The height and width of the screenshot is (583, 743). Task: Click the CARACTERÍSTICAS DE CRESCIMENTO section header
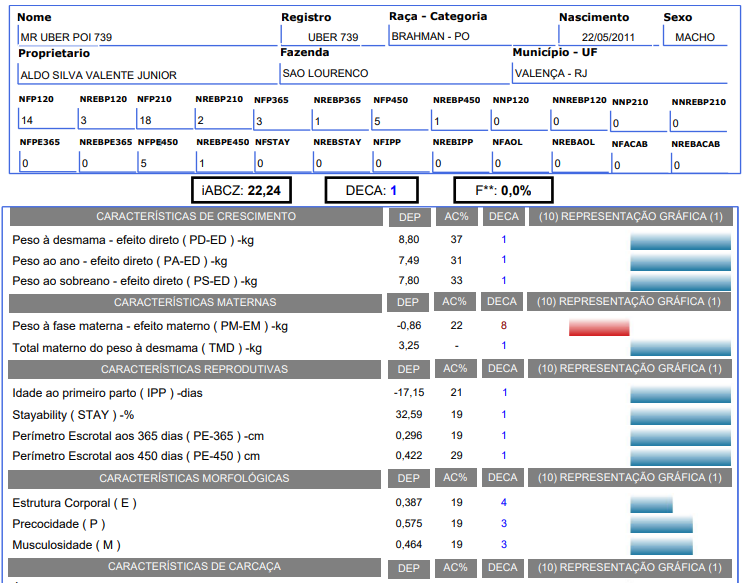[x=195, y=217]
